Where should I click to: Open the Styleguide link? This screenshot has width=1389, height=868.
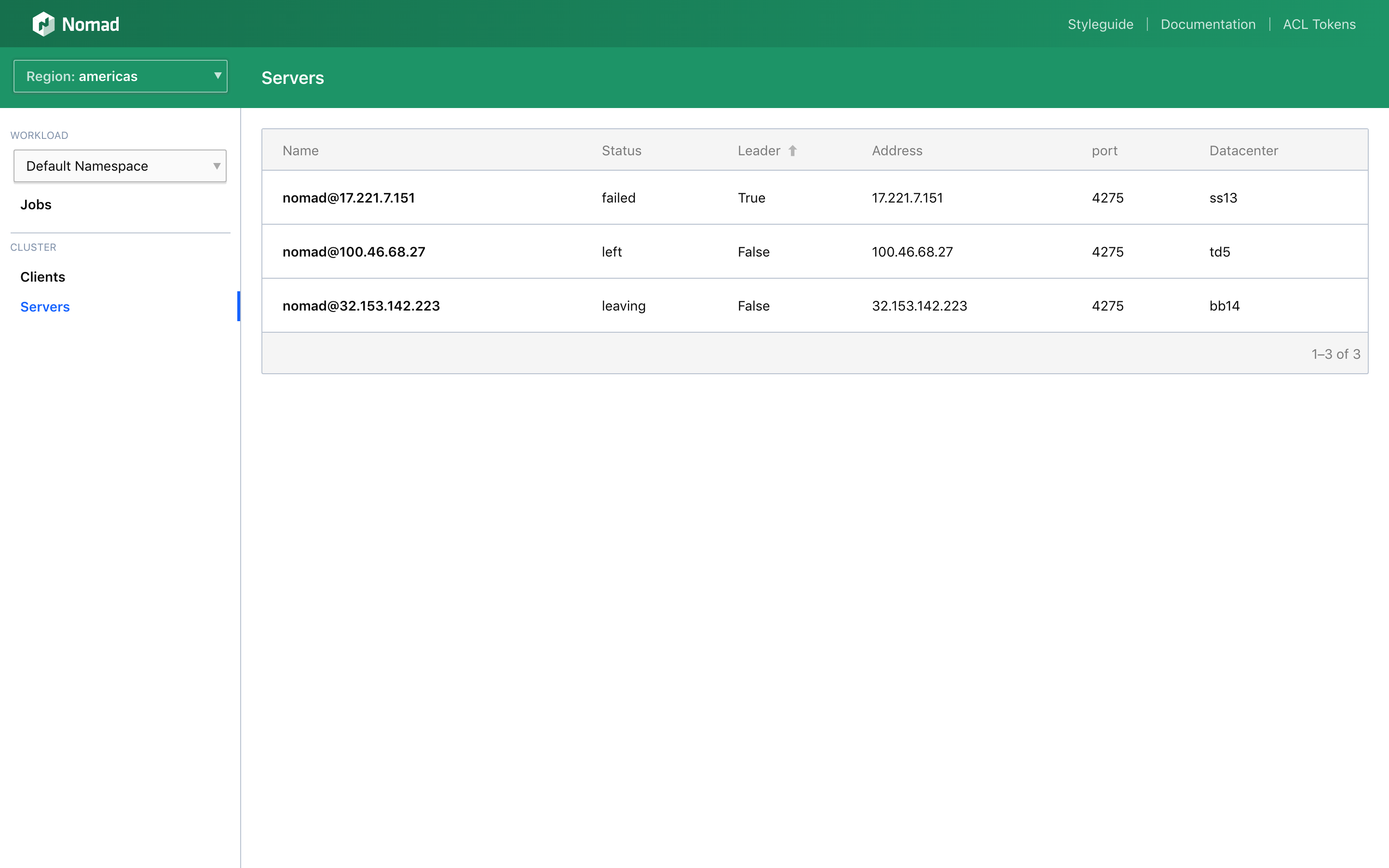(x=1100, y=24)
